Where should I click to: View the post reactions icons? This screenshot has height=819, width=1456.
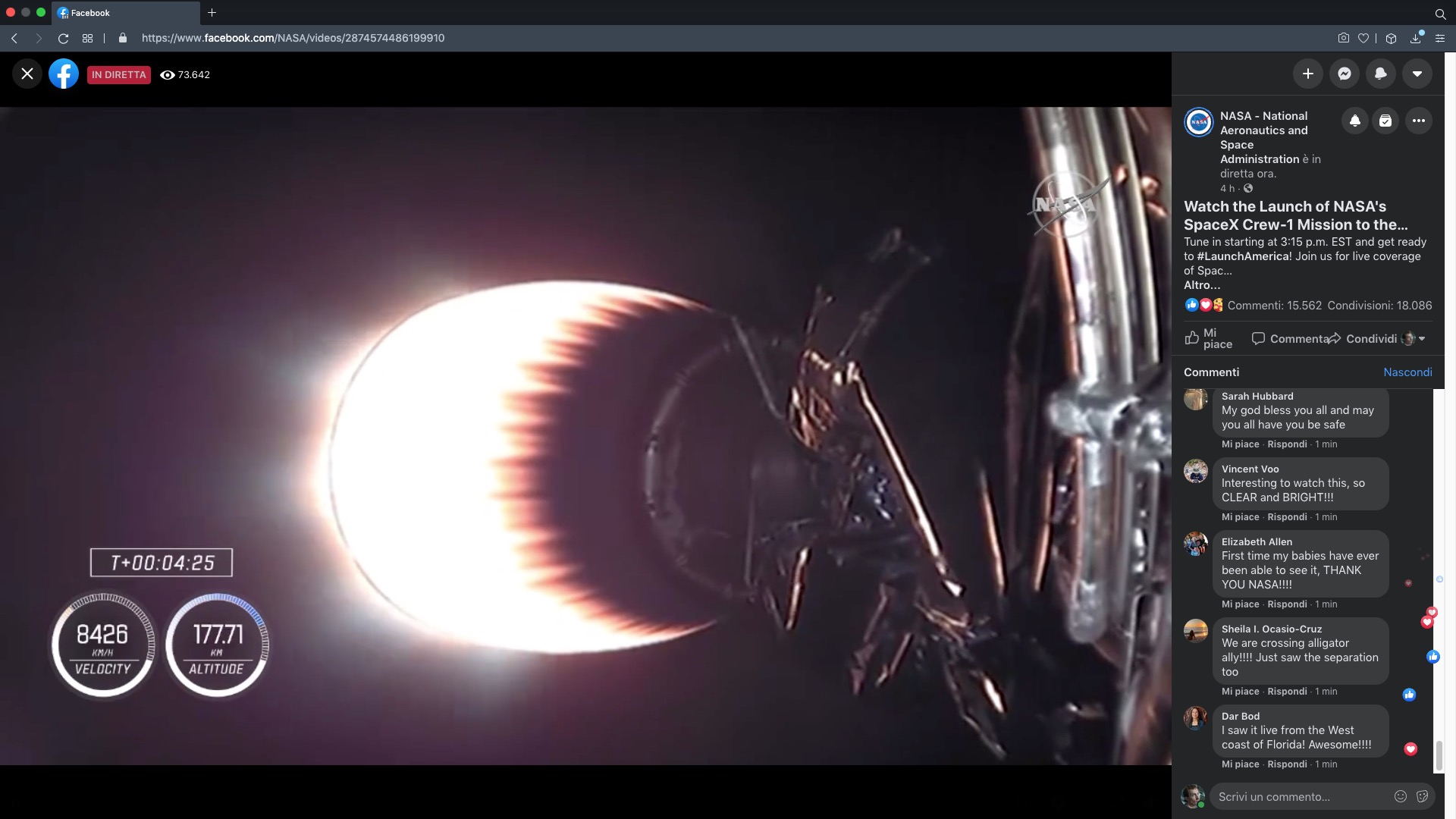pos(1204,305)
